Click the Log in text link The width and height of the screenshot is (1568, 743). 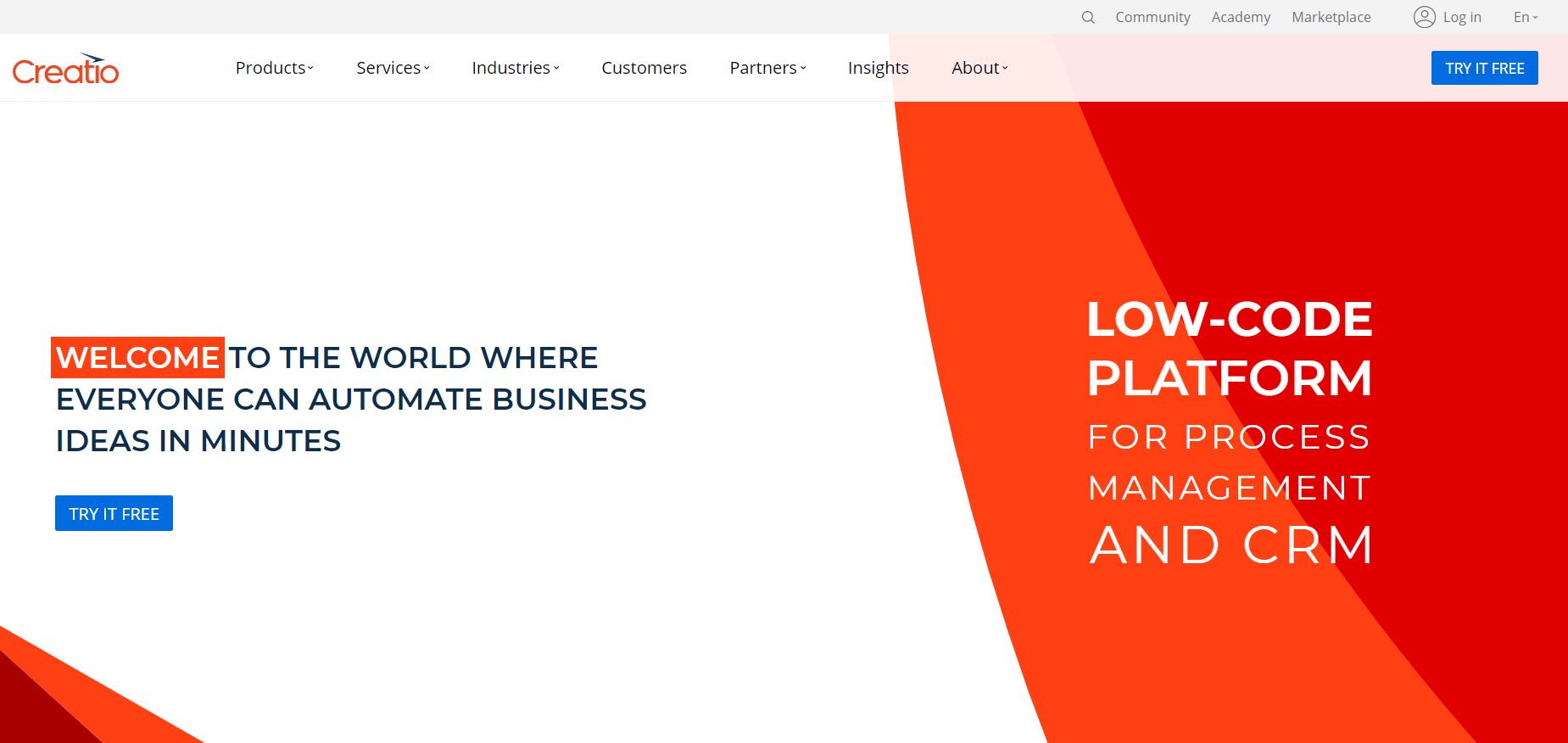pyautogui.click(x=1462, y=17)
